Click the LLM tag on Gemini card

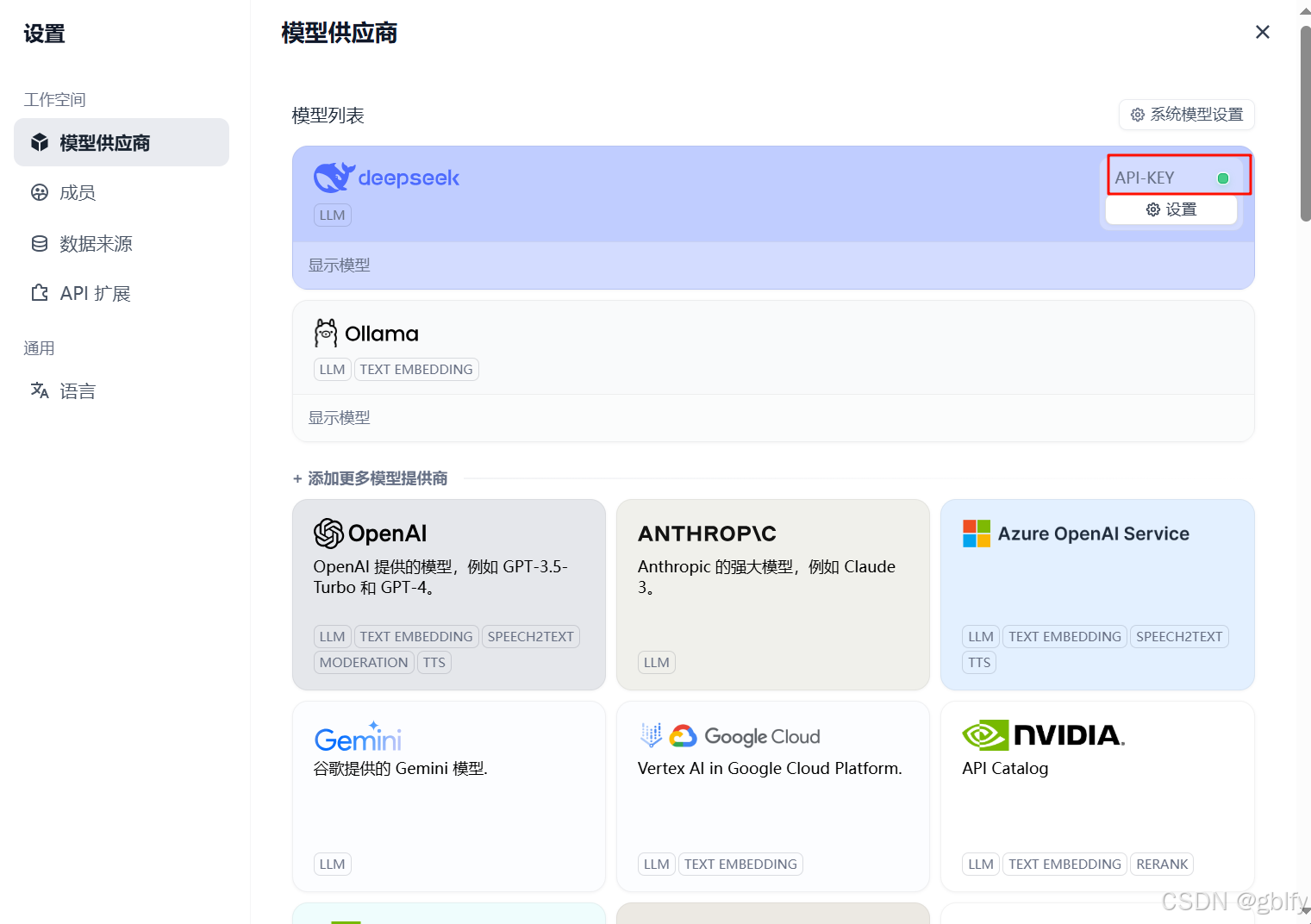[332, 865]
